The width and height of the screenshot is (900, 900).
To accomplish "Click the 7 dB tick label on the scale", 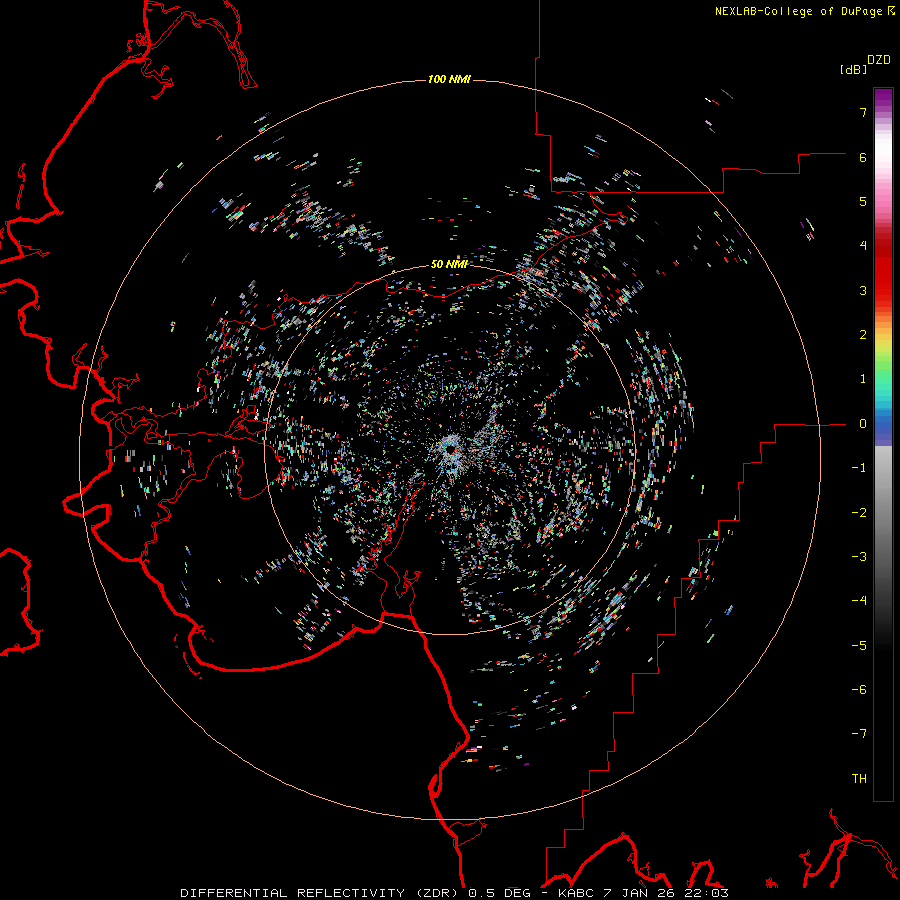I will 863,112.
